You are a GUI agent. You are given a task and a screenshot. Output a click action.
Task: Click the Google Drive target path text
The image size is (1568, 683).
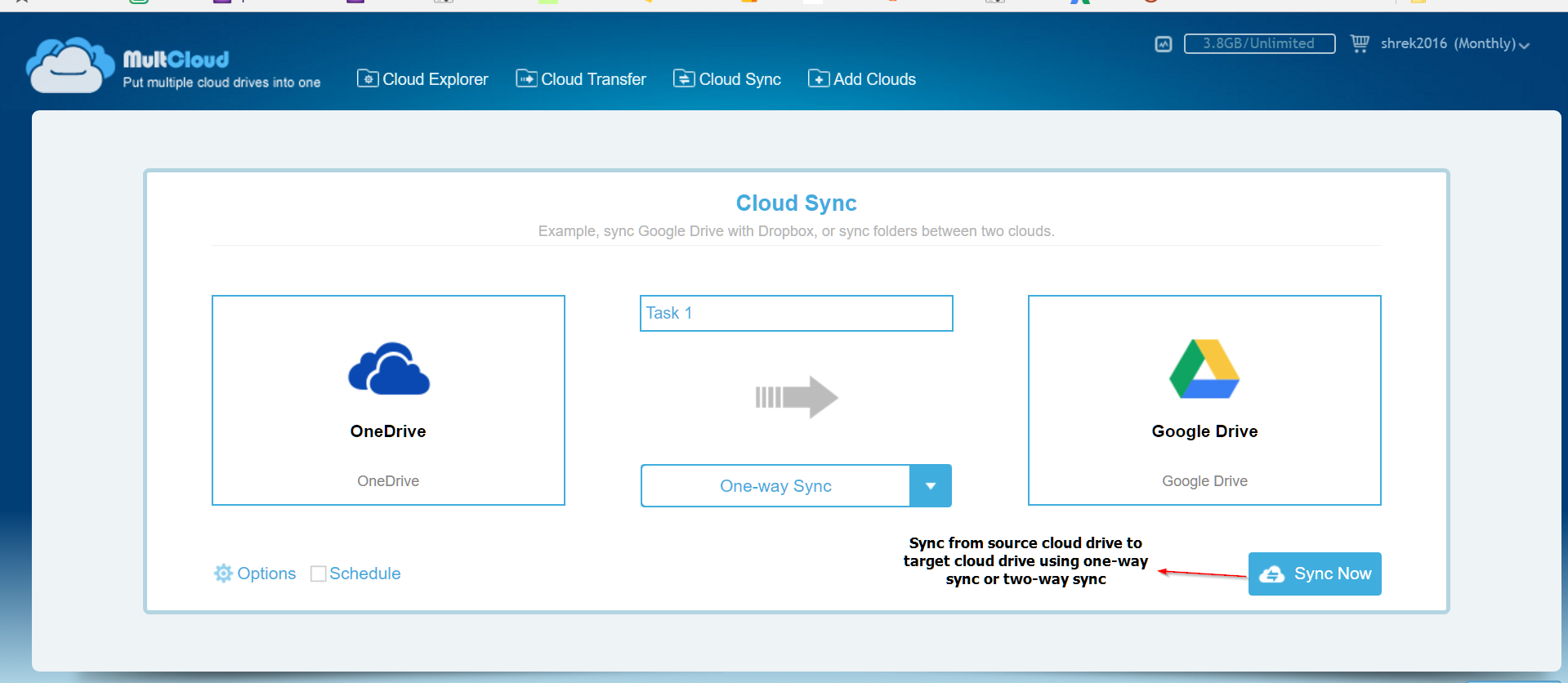point(1204,481)
